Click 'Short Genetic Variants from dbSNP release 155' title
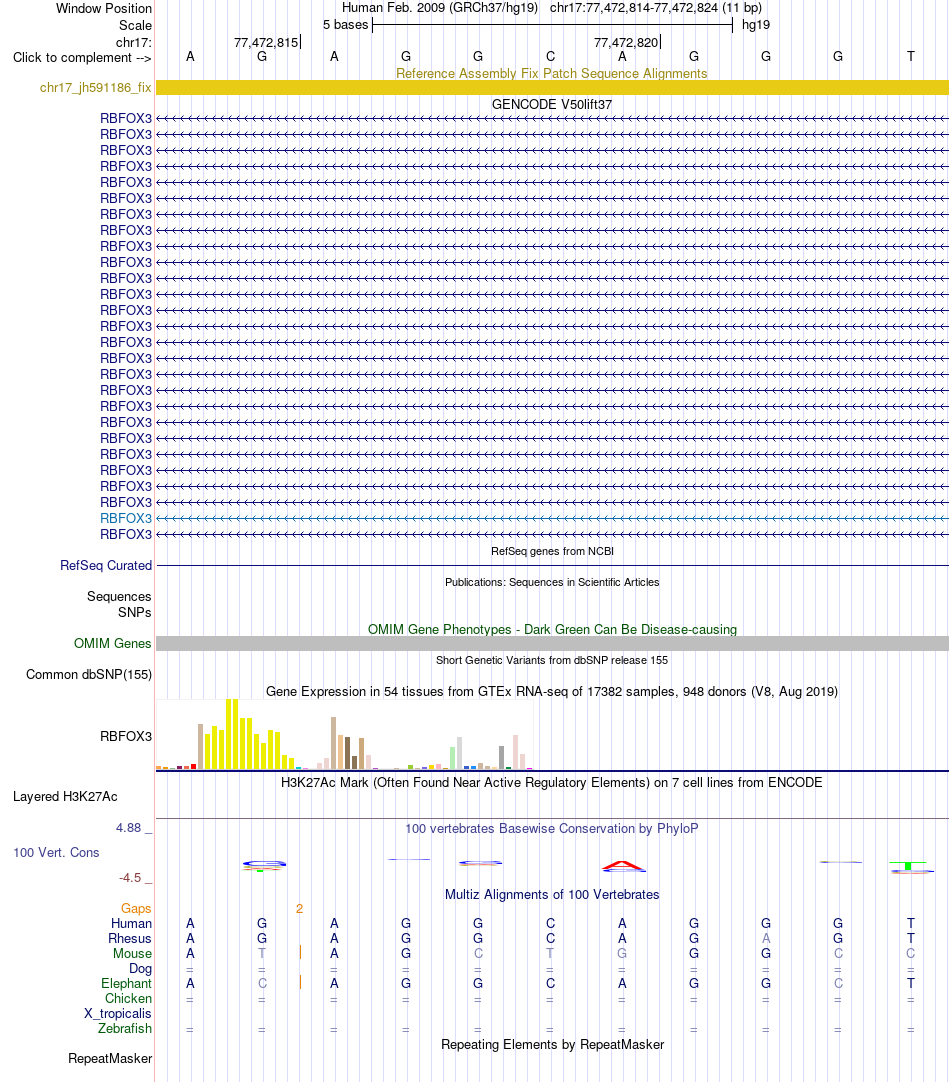The image size is (950, 1082). click(552, 660)
